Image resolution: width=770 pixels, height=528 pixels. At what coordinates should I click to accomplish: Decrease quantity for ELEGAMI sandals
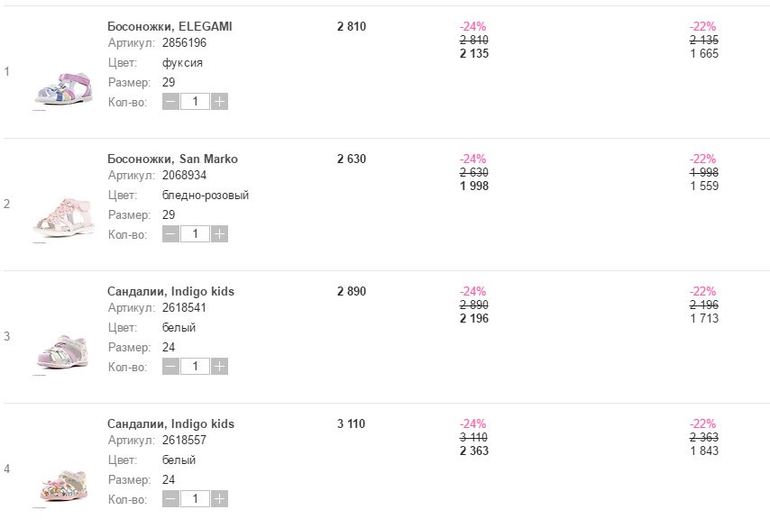coord(171,101)
